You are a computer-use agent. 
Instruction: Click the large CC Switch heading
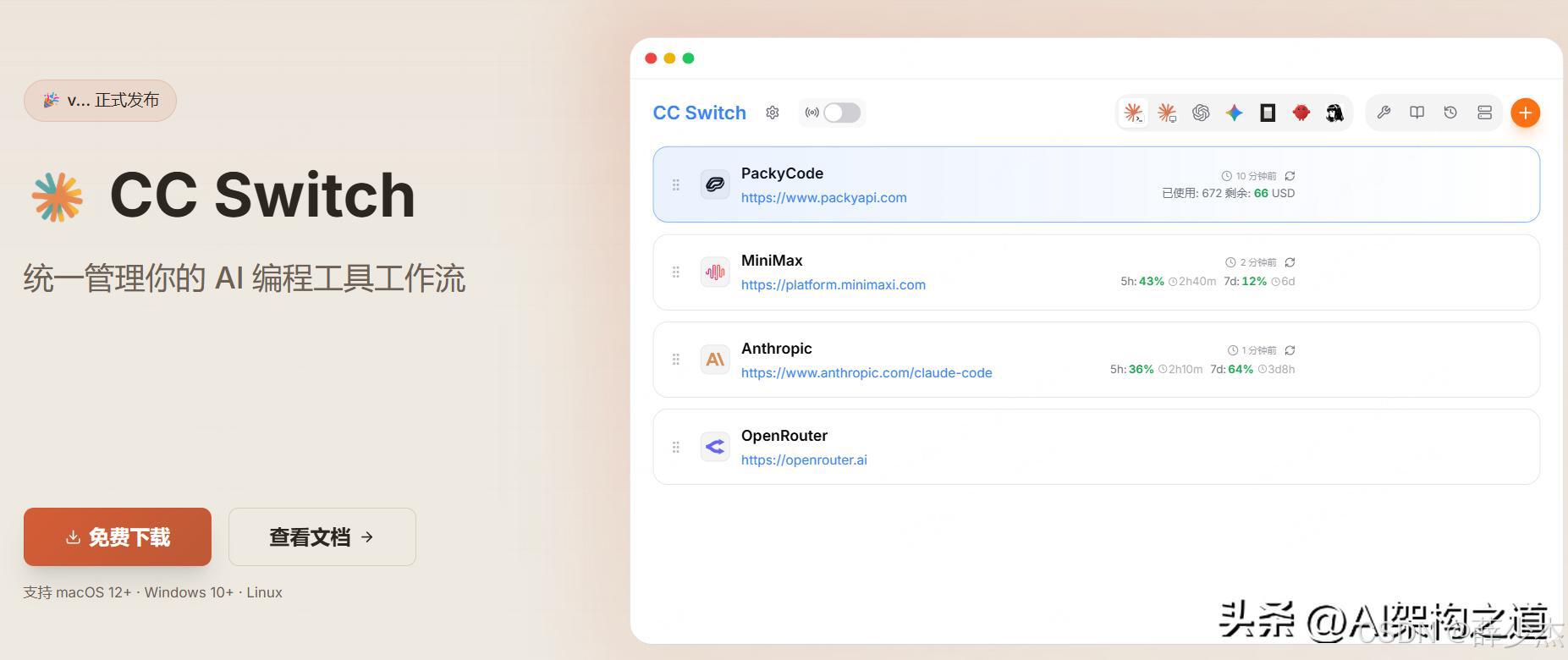click(262, 195)
